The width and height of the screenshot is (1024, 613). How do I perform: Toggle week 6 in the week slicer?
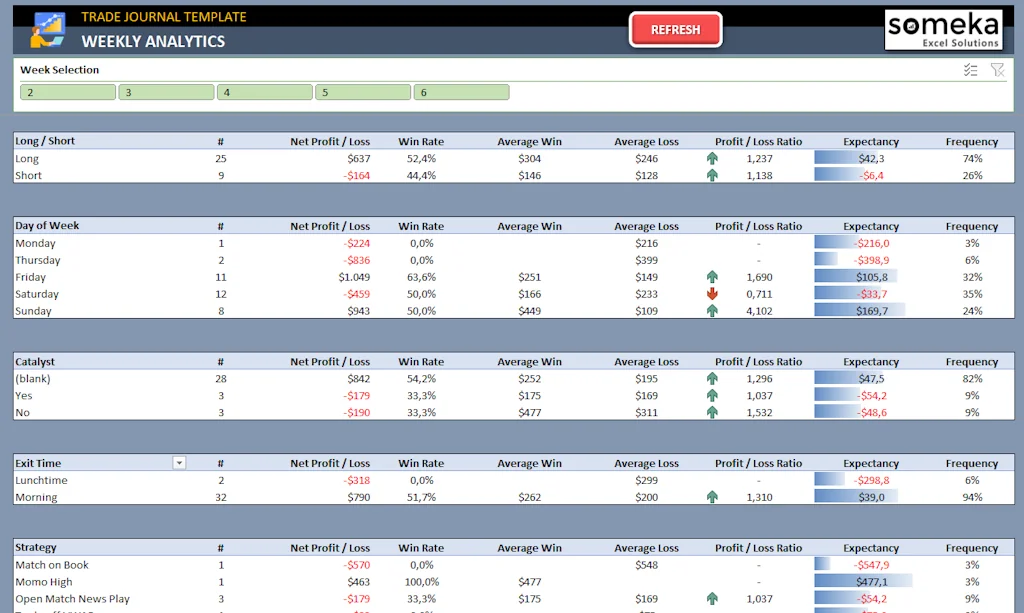(x=461, y=91)
